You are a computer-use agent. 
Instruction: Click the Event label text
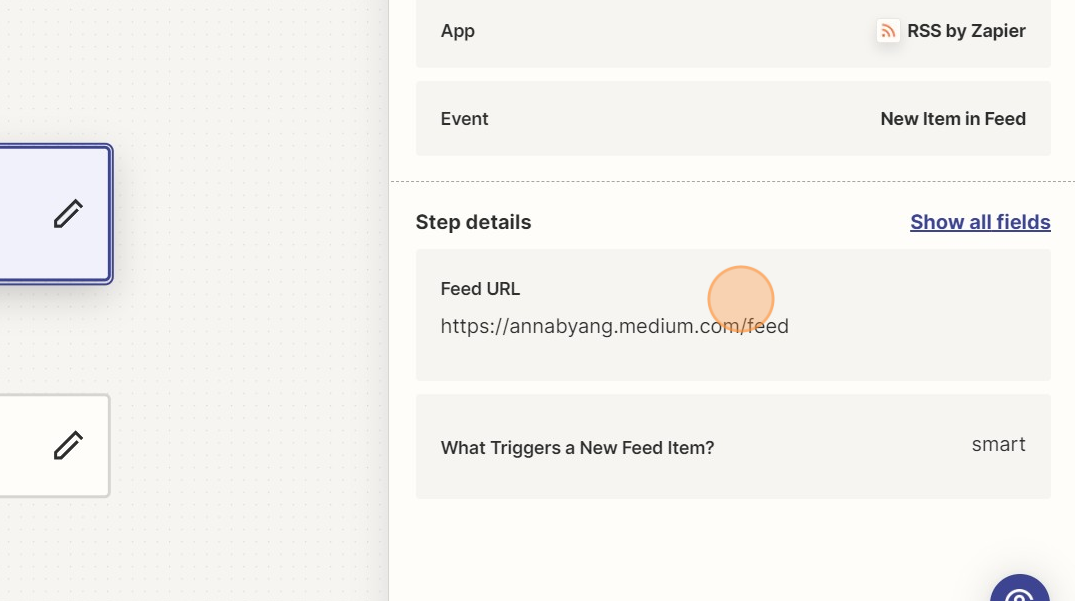tap(464, 119)
